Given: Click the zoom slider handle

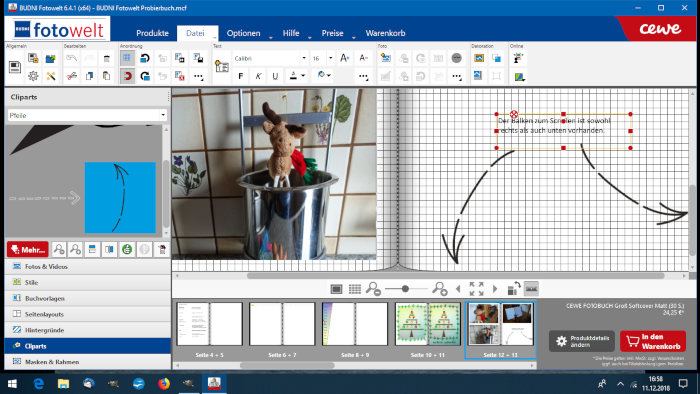Looking at the screenshot, I should (x=405, y=289).
